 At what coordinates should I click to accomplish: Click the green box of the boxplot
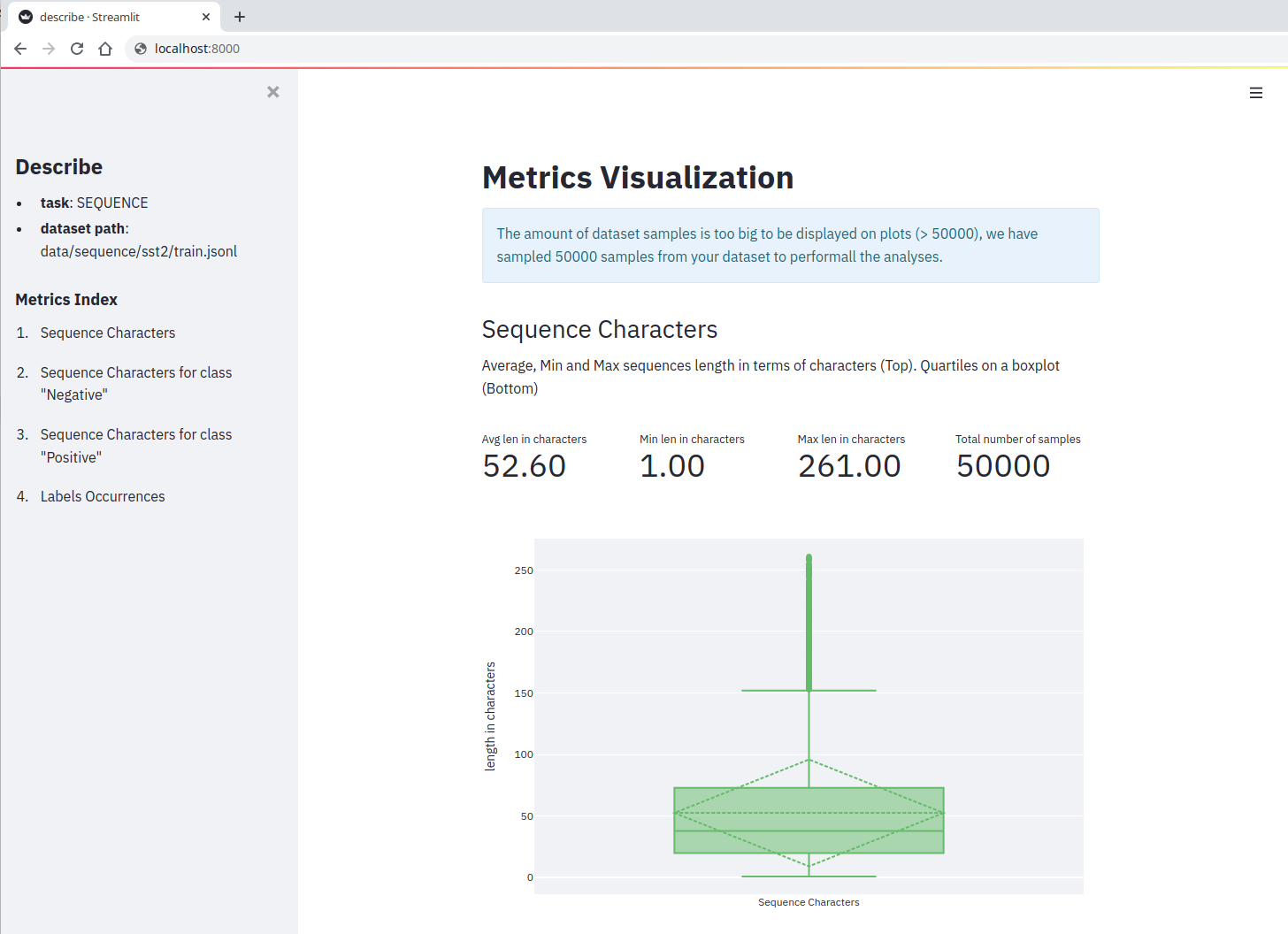809,820
